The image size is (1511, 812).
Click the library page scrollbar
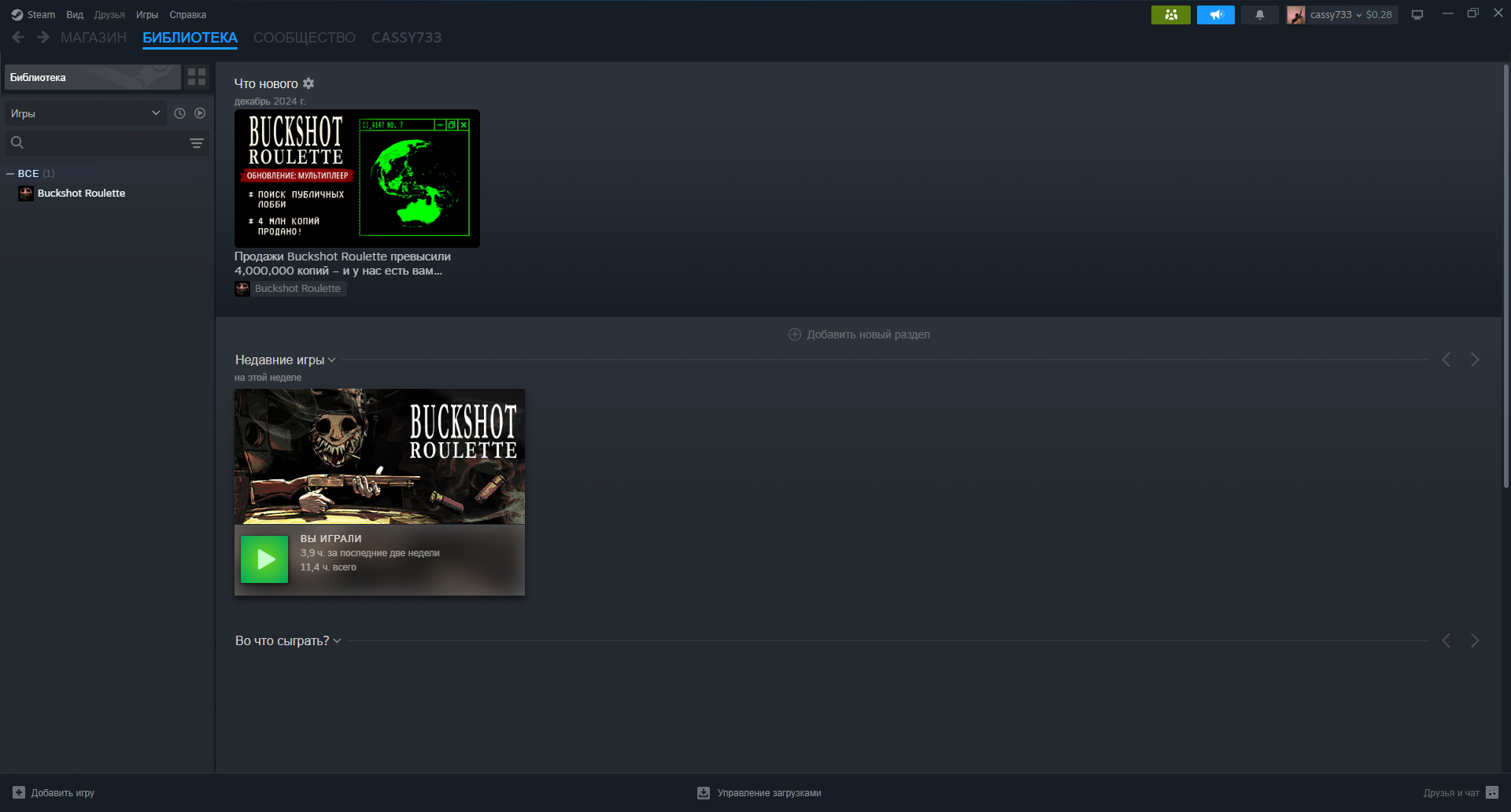[x=1505, y=275]
